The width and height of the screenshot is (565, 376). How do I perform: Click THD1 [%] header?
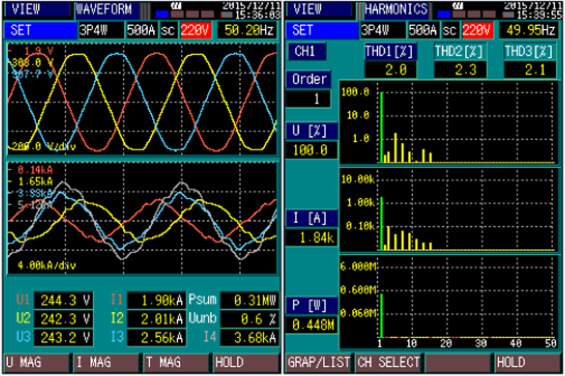(390, 52)
